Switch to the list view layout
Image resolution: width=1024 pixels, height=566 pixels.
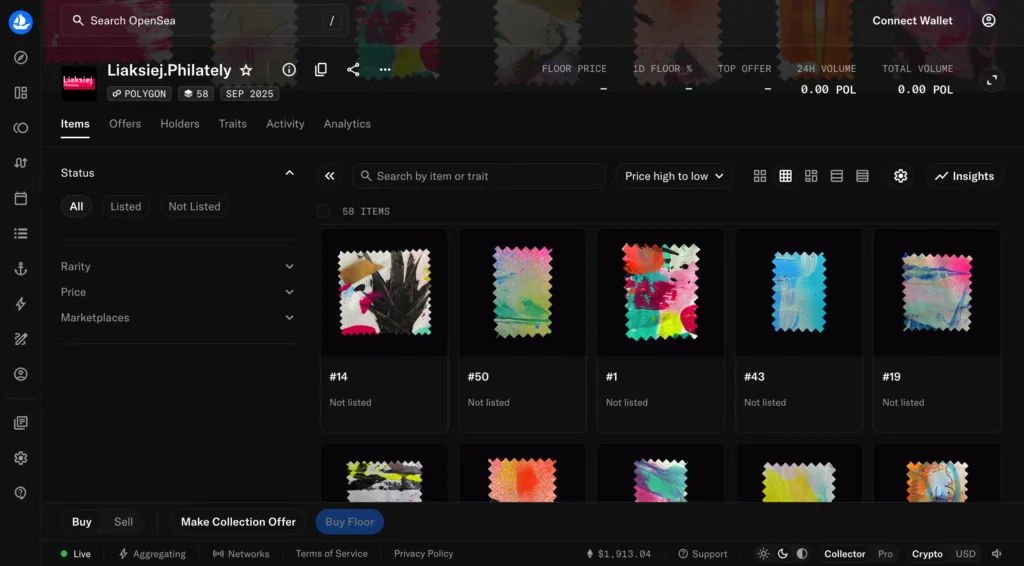[x=837, y=176]
